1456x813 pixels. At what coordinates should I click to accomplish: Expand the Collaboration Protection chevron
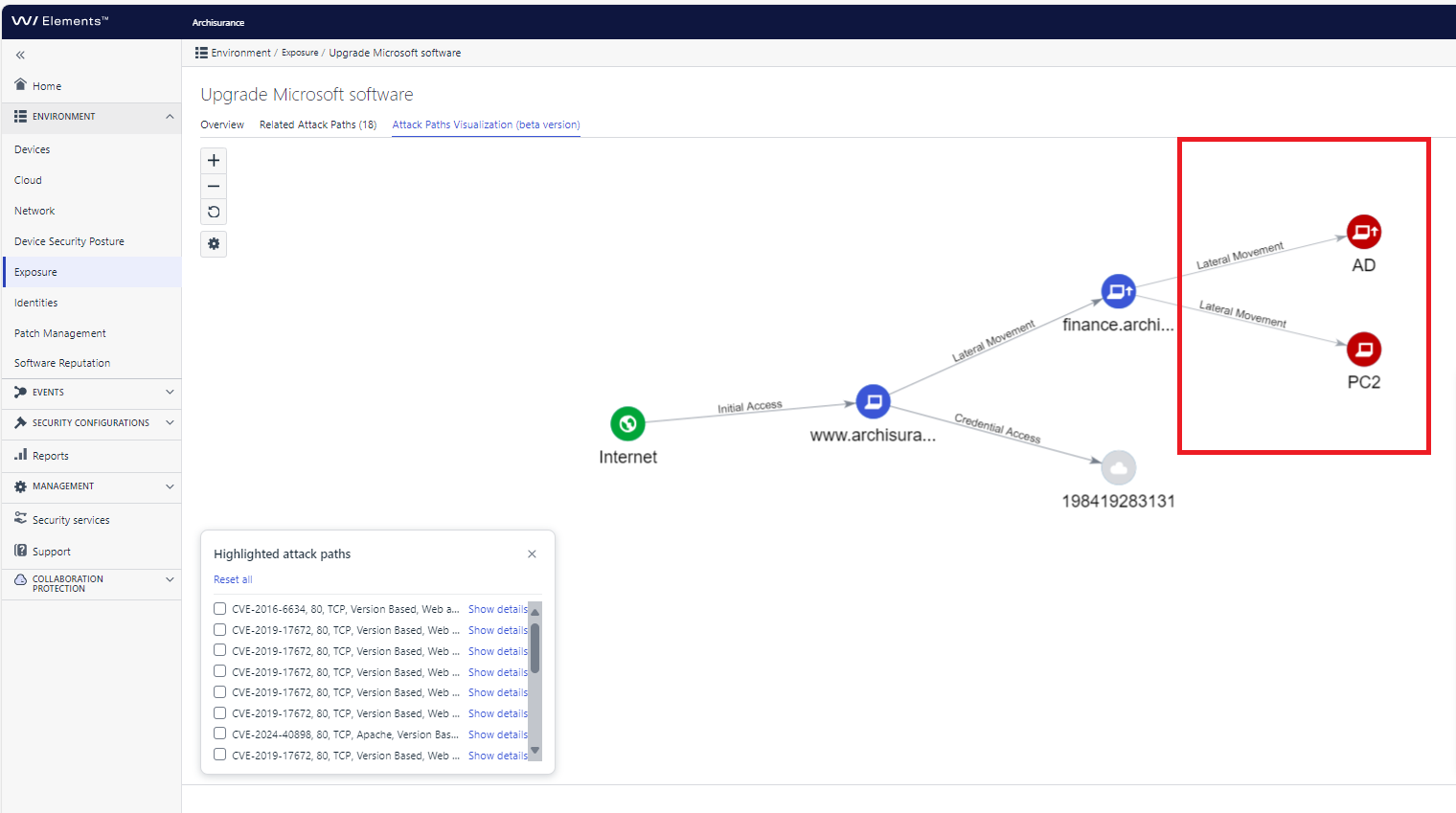tap(170, 579)
